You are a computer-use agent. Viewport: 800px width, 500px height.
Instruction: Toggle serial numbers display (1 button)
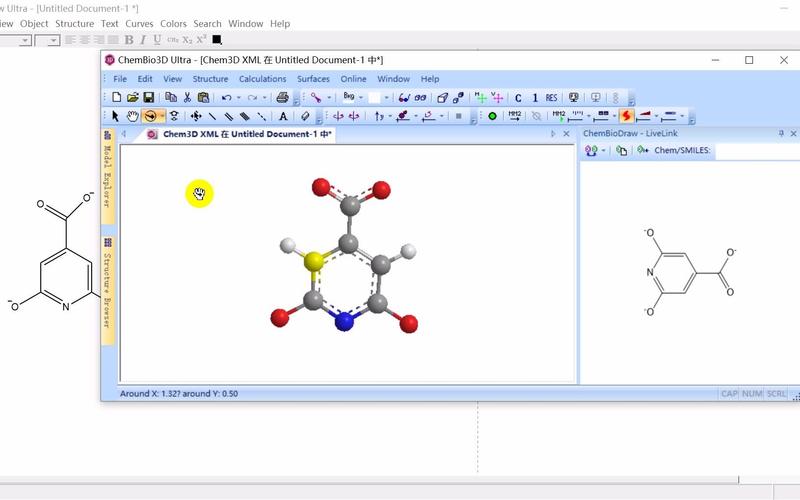[535, 98]
